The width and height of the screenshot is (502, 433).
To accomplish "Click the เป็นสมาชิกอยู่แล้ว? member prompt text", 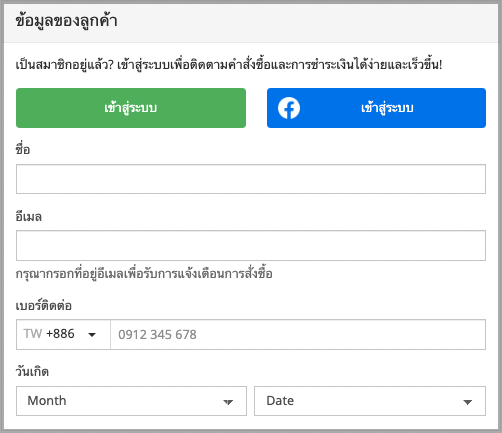I will pyautogui.click(x=65, y=64).
